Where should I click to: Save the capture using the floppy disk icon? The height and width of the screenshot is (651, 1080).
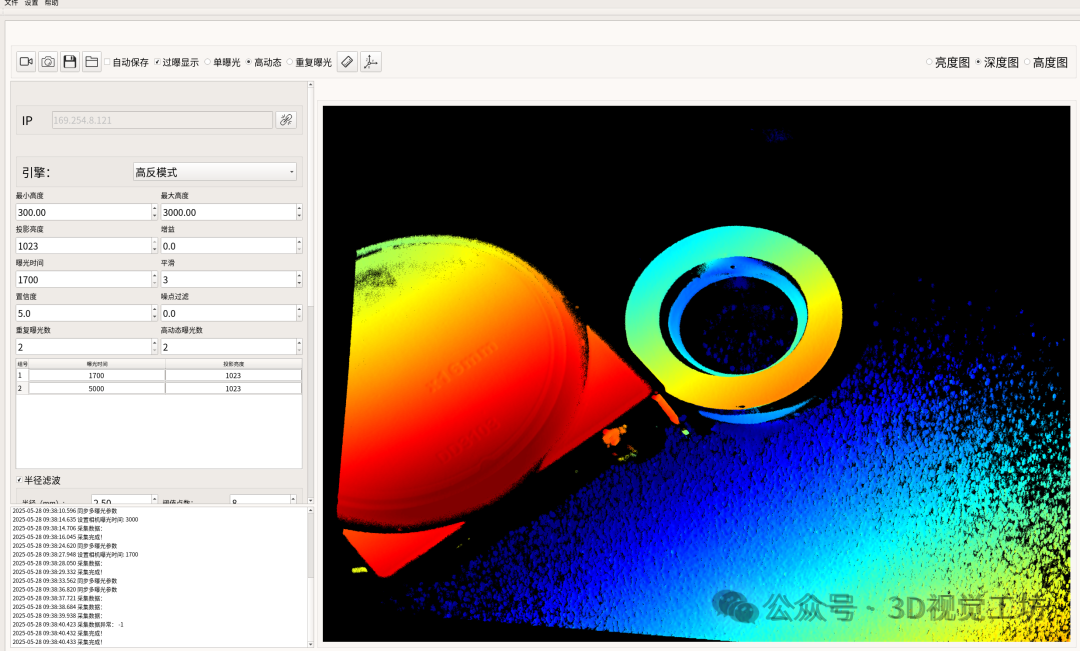tap(70, 62)
